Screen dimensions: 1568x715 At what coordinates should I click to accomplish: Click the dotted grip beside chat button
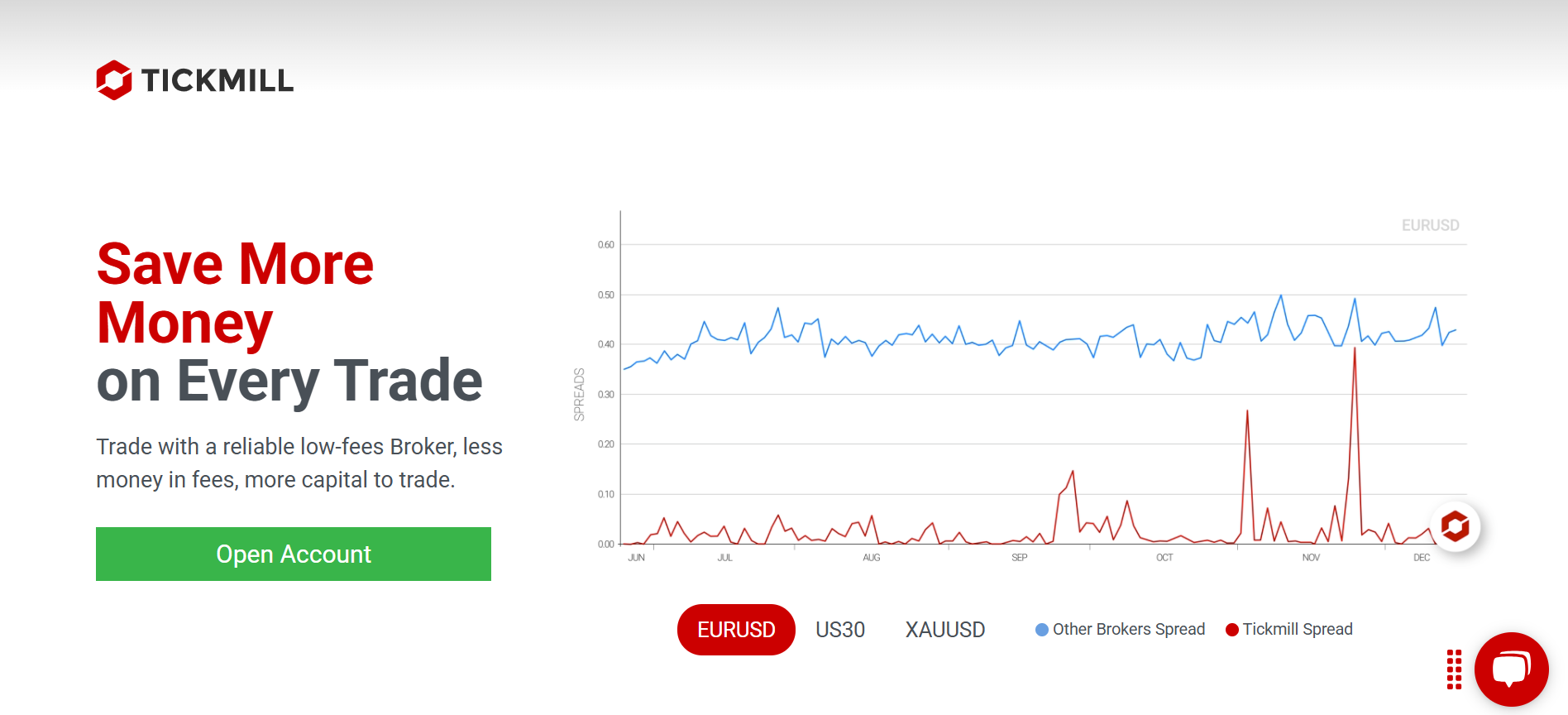pos(1454,669)
